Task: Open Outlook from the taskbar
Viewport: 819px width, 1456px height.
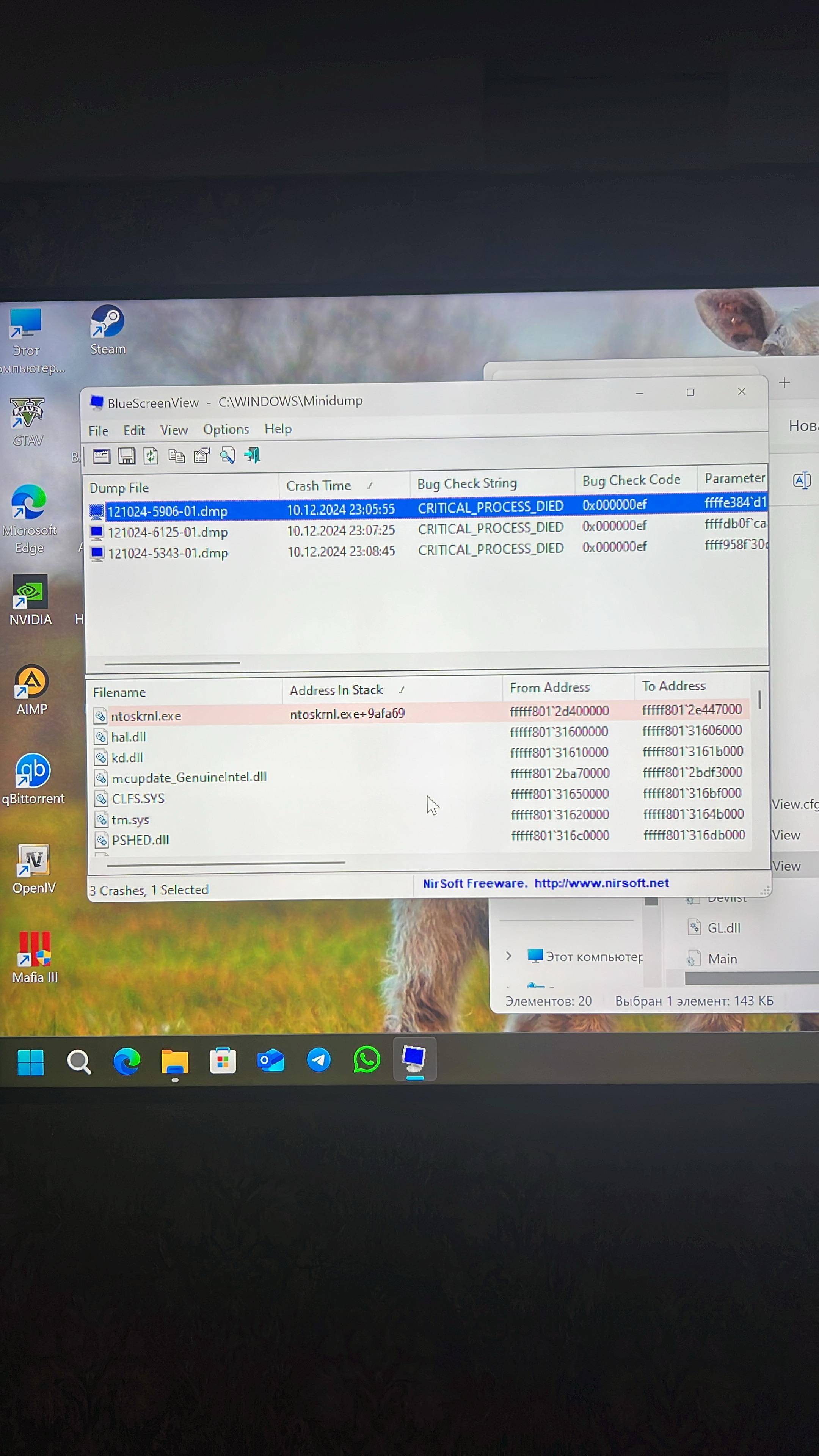Action: pos(271,1061)
